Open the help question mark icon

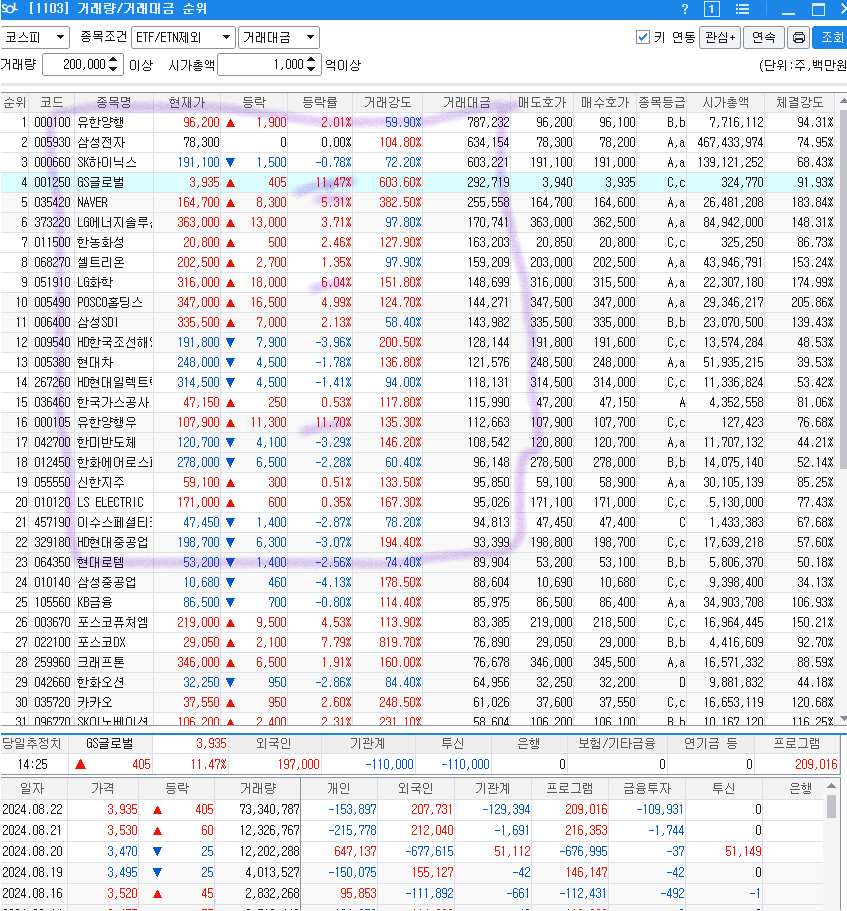(685, 9)
